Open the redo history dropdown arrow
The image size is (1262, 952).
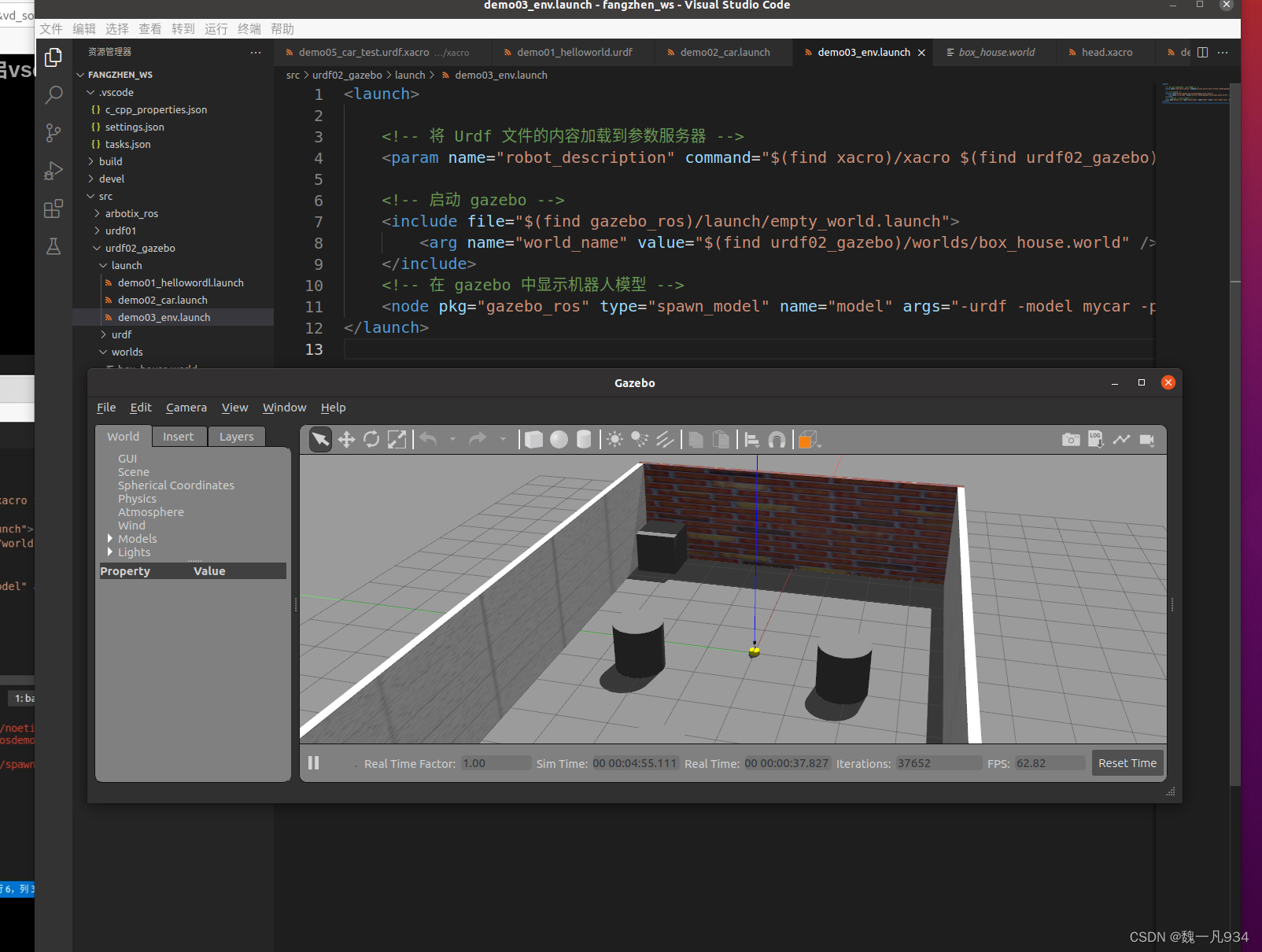coord(503,439)
